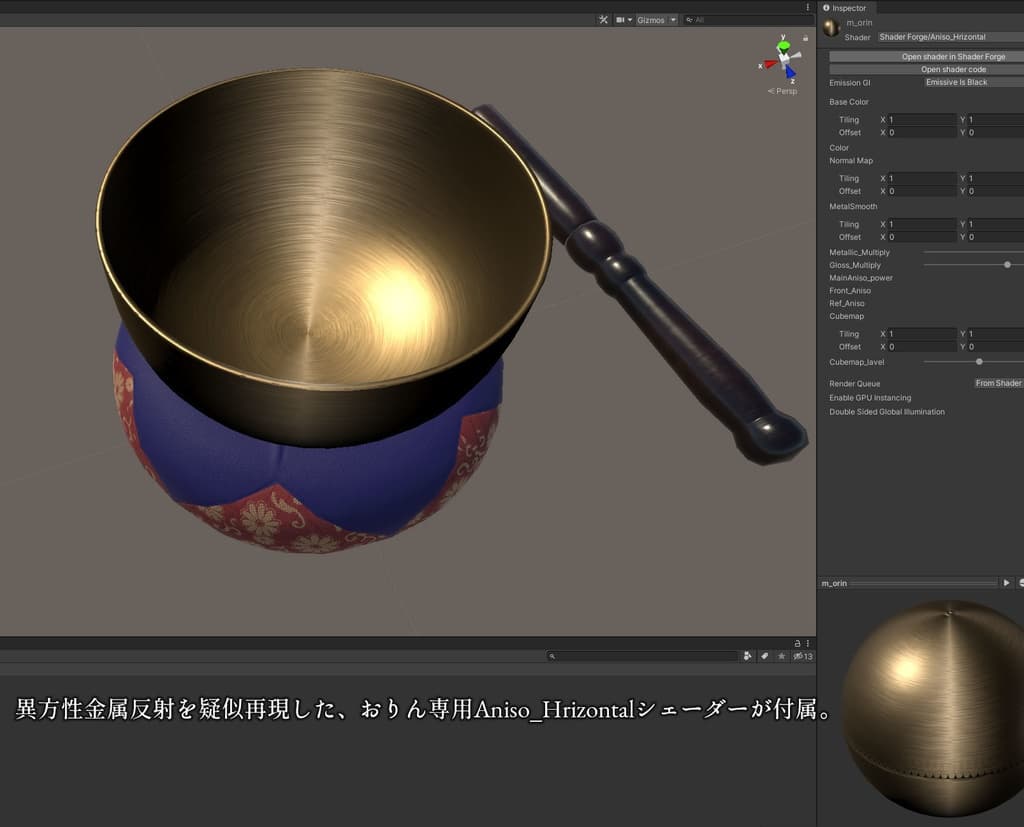Click the asset labels icon in the Project status bar

[766, 656]
